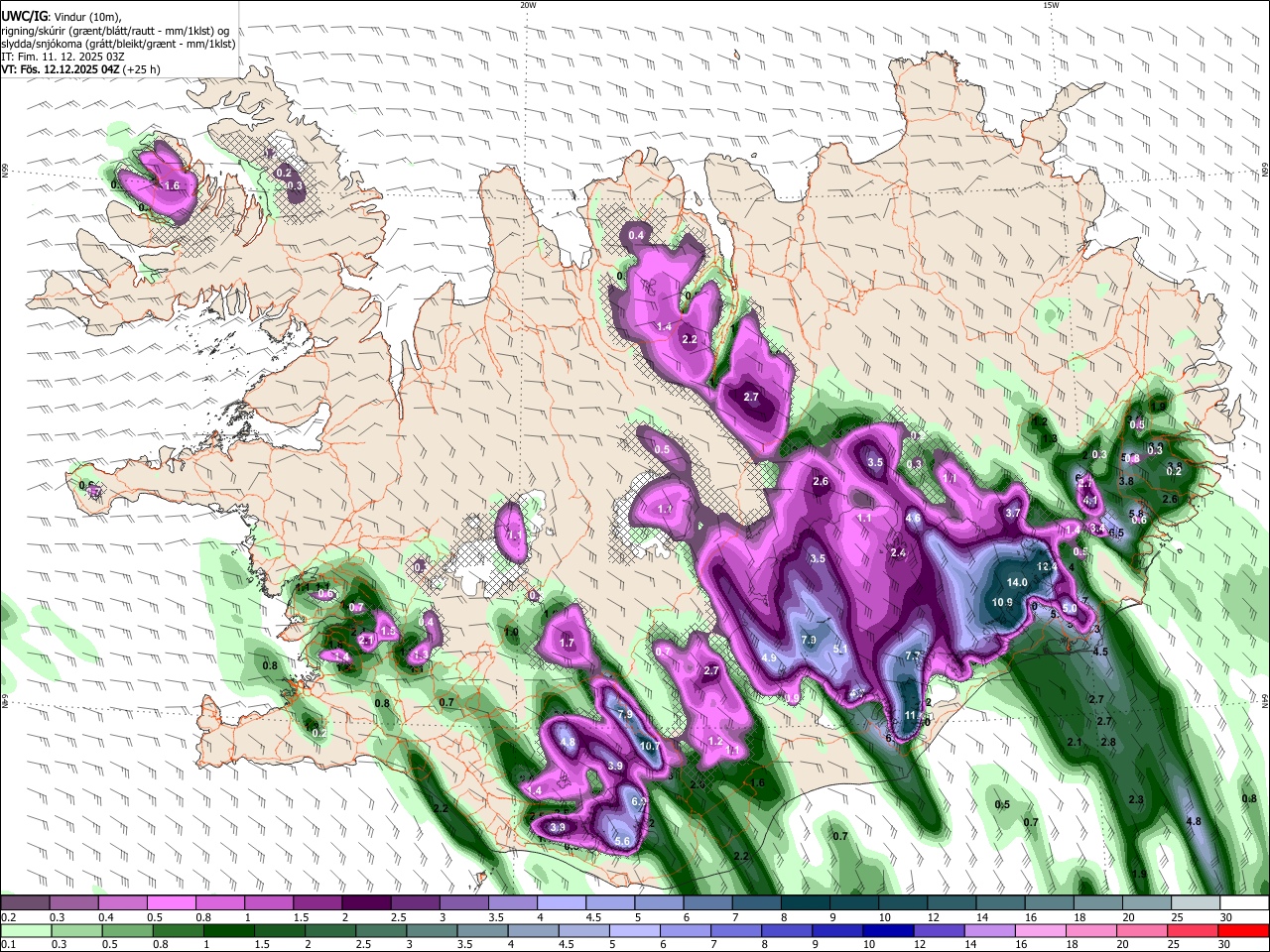Select the bright pink 0.5 snow legend swatch

tap(171, 903)
